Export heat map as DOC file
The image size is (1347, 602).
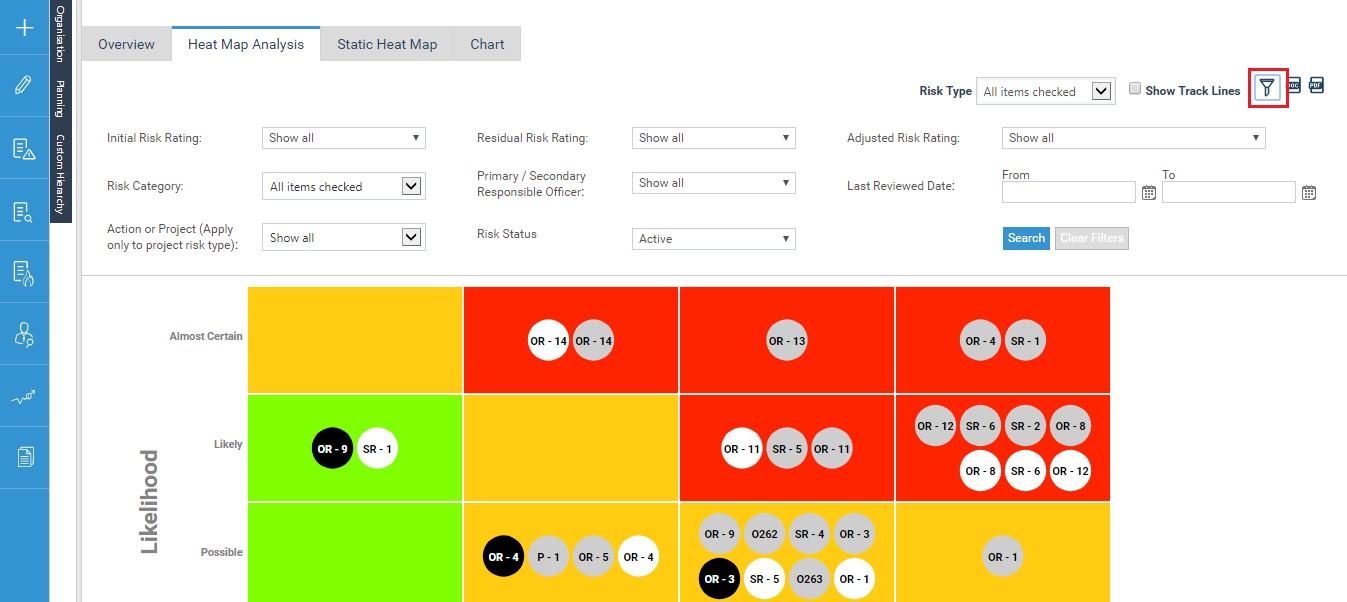pos(1293,86)
